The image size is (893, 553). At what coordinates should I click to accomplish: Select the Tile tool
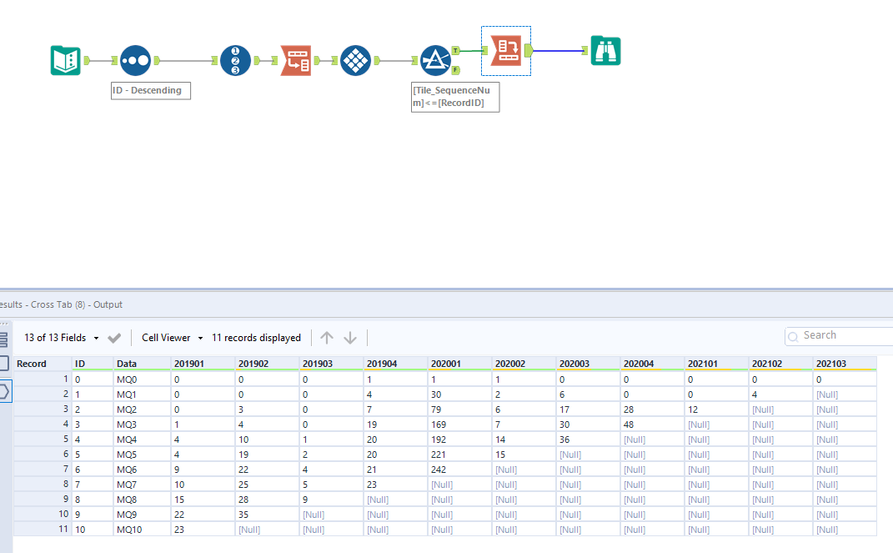point(355,60)
